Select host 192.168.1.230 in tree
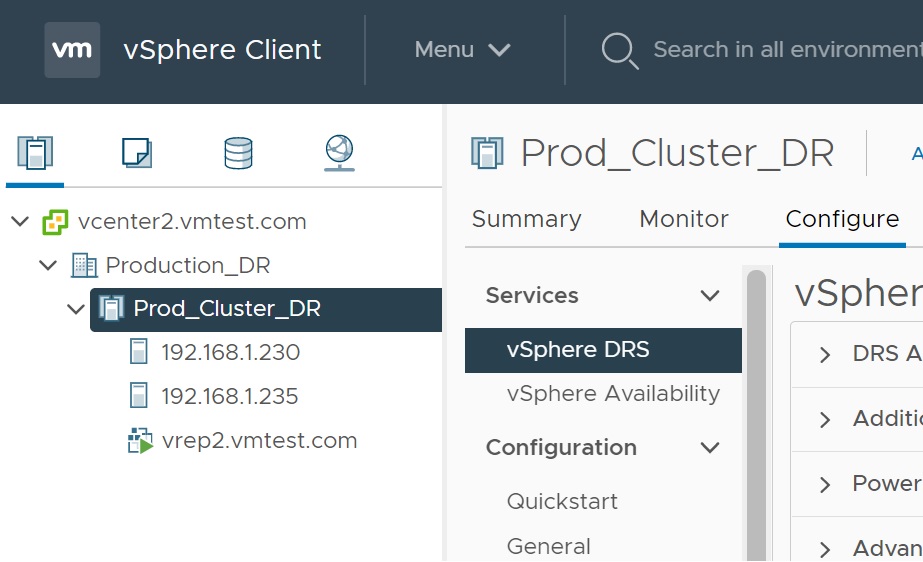Viewport: 923px width, 562px height. pyautogui.click(x=230, y=352)
